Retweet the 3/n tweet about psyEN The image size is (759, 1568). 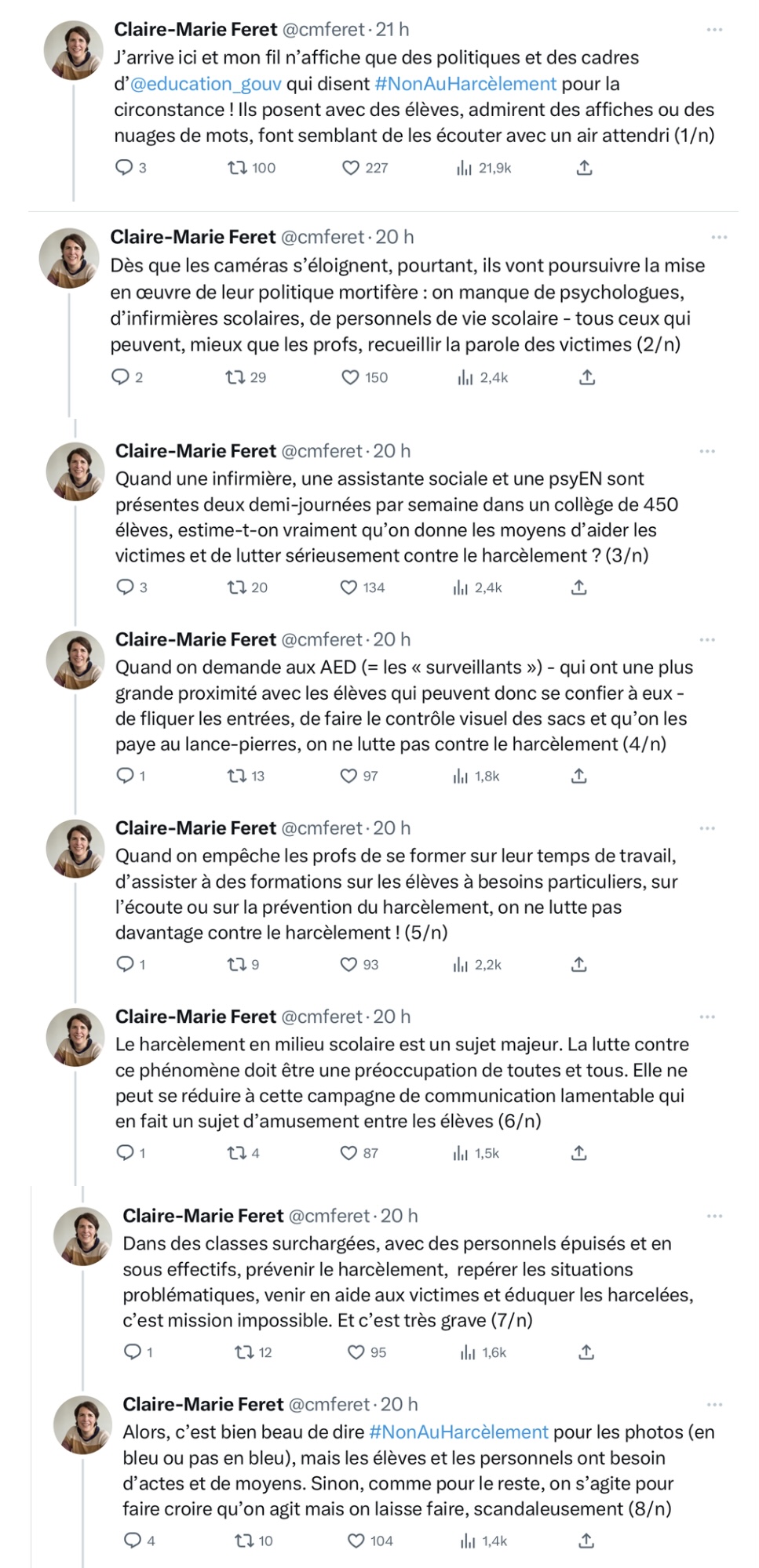(237, 587)
